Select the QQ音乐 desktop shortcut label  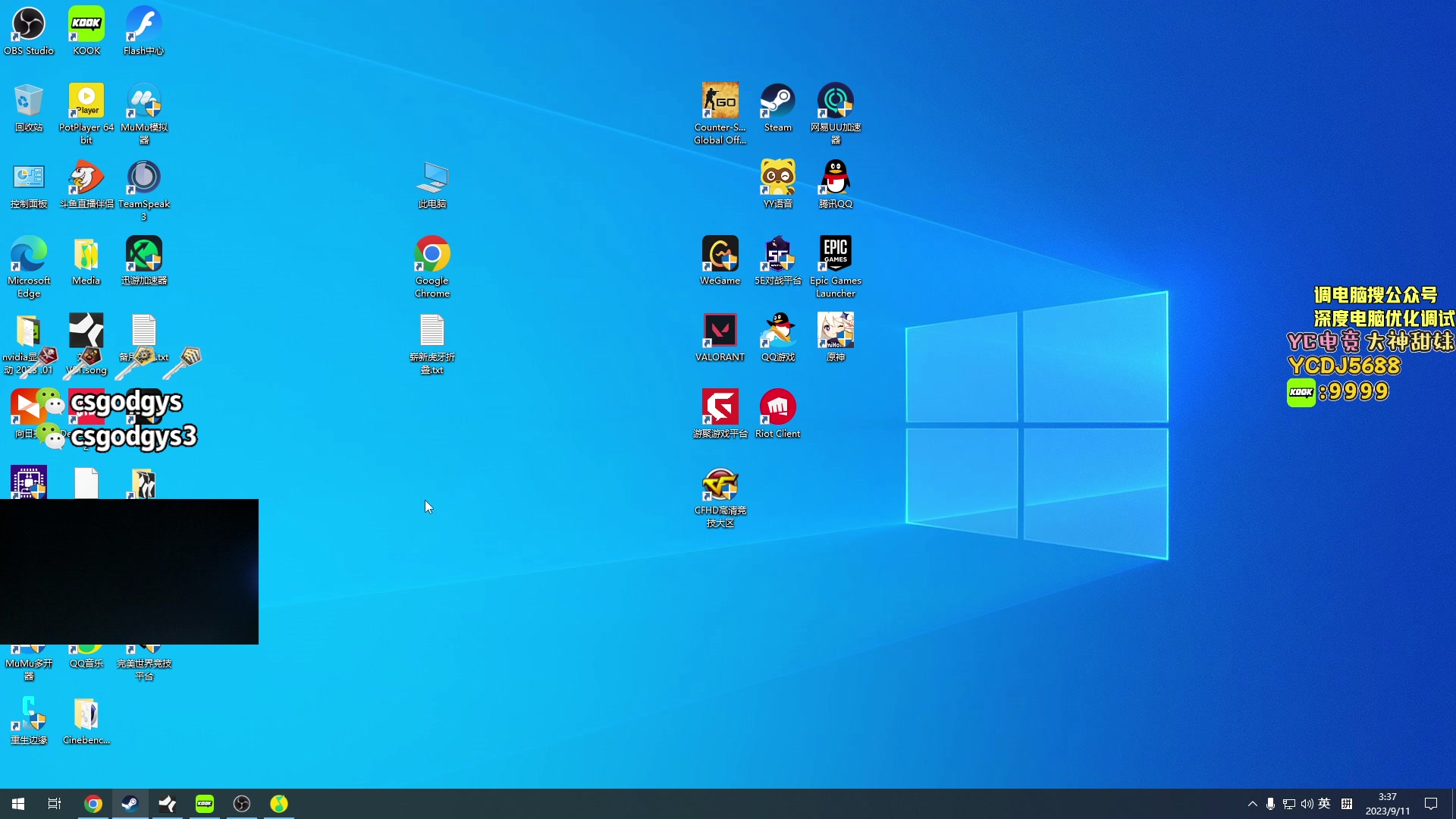click(86, 664)
